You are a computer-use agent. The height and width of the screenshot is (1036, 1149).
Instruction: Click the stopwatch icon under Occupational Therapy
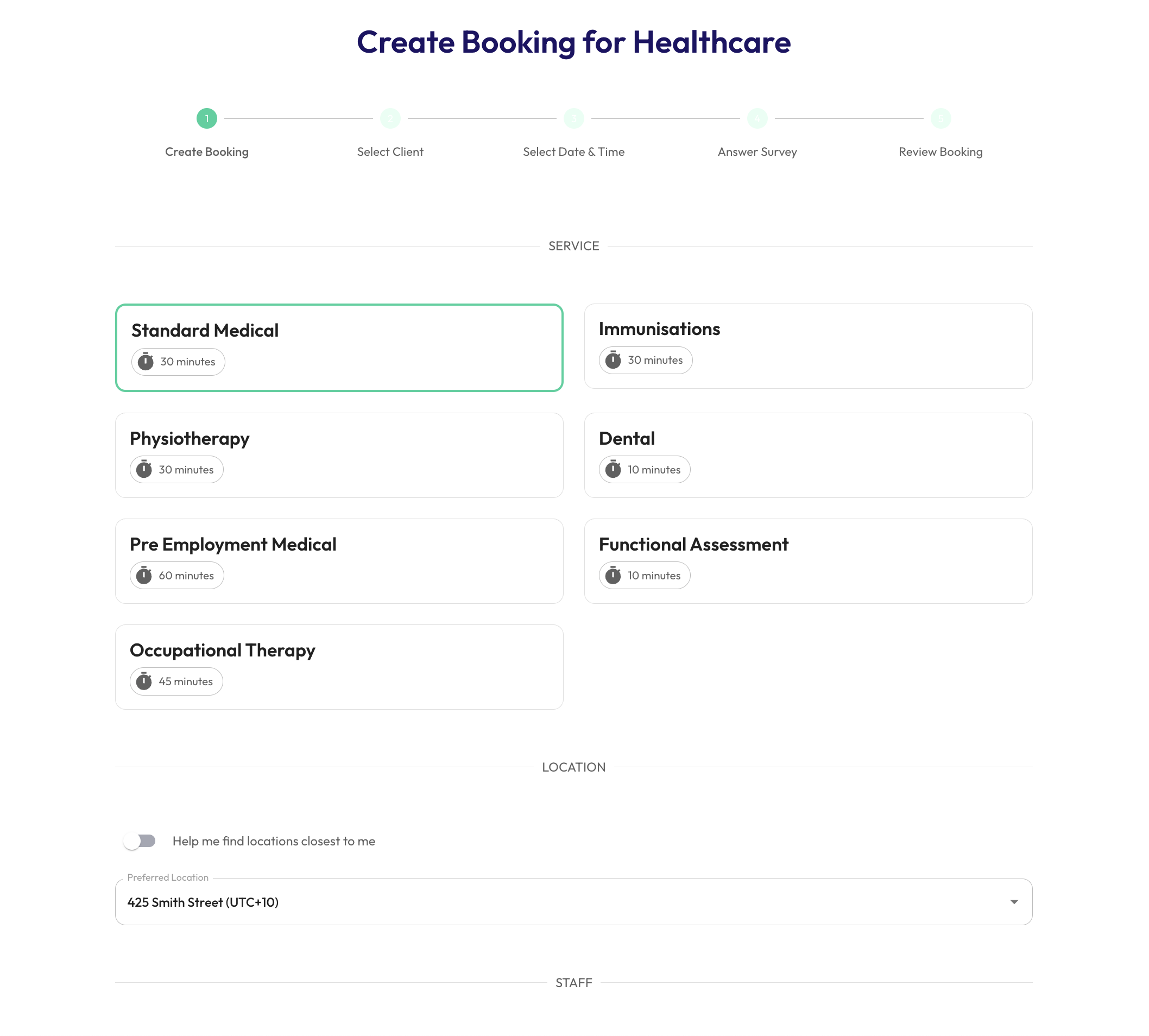(x=144, y=681)
